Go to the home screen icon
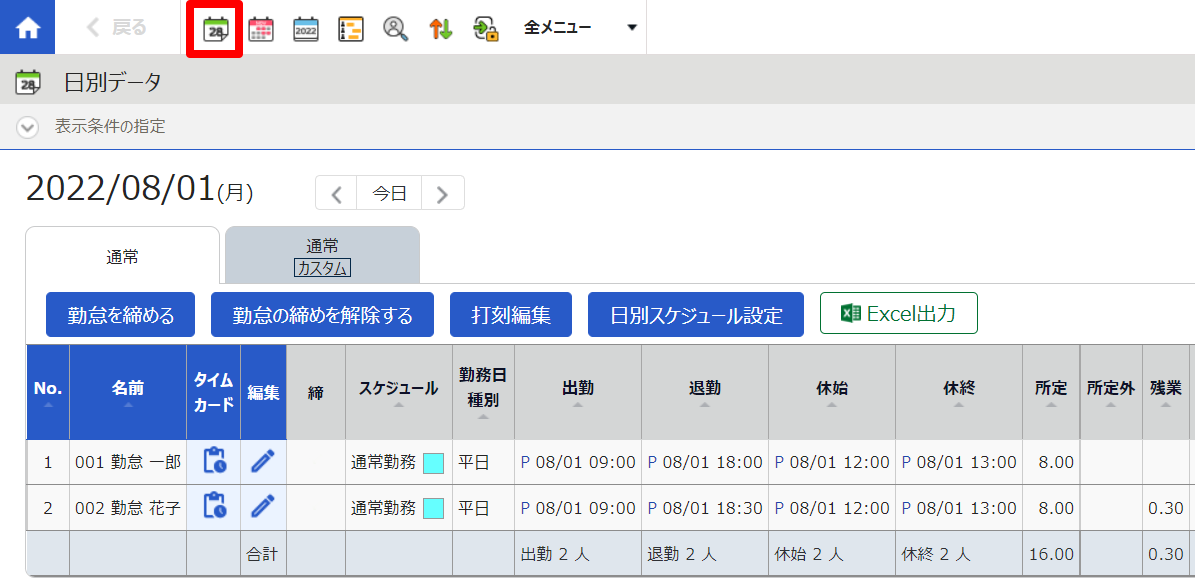Screen dimensions: 1195x582 pyautogui.click(x=27, y=27)
